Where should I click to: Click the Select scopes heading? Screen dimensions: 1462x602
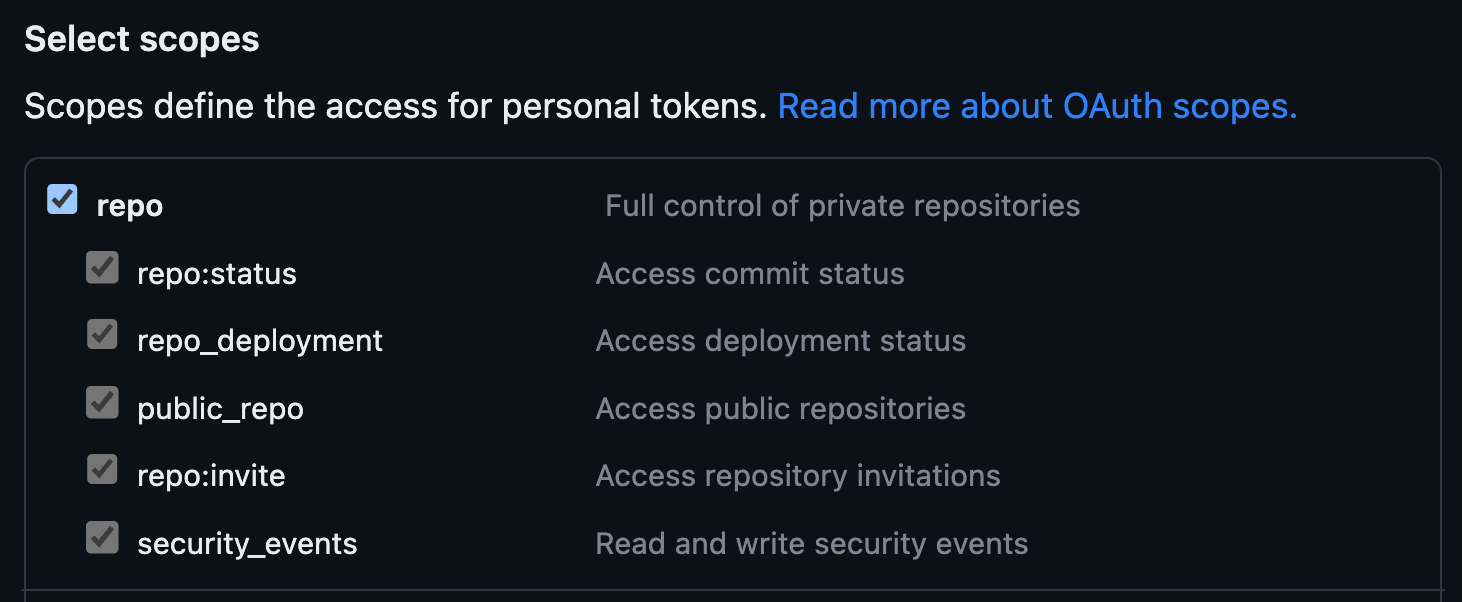click(143, 39)
